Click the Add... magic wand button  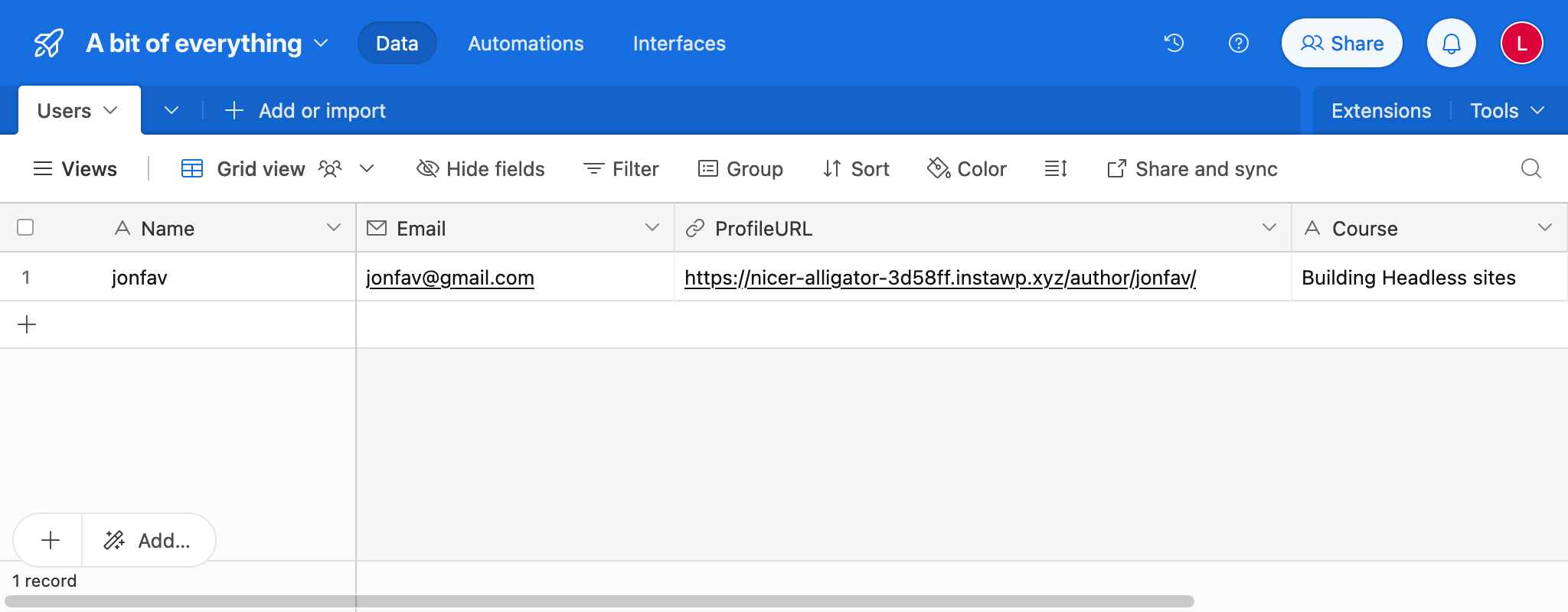[x=149, y=540]
